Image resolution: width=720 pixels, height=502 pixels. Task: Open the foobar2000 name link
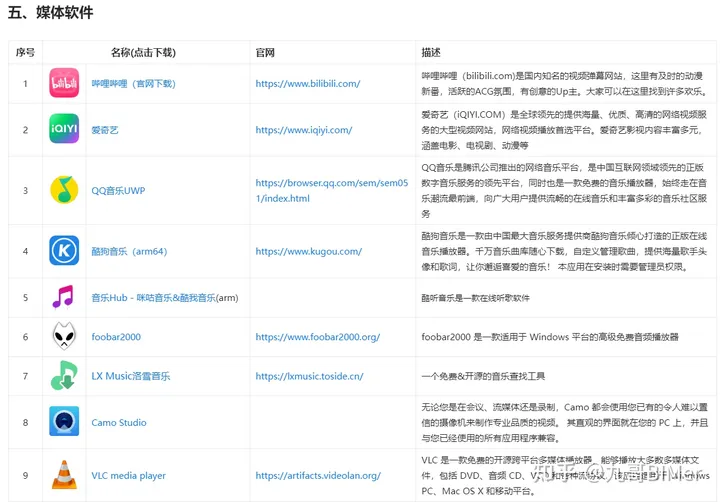tap(116, 337)
